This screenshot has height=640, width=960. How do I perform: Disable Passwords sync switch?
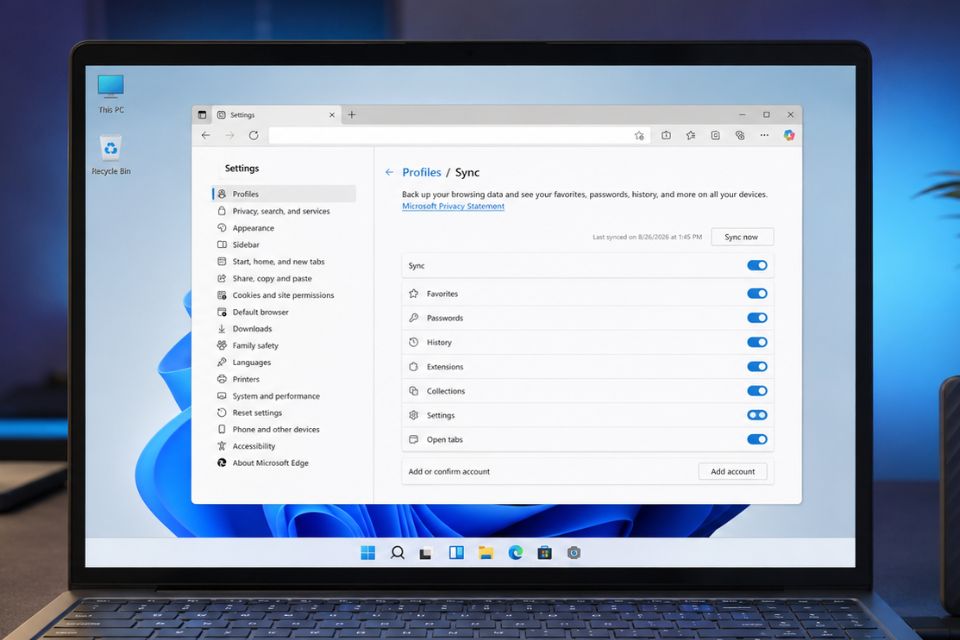tap(757, 318)
